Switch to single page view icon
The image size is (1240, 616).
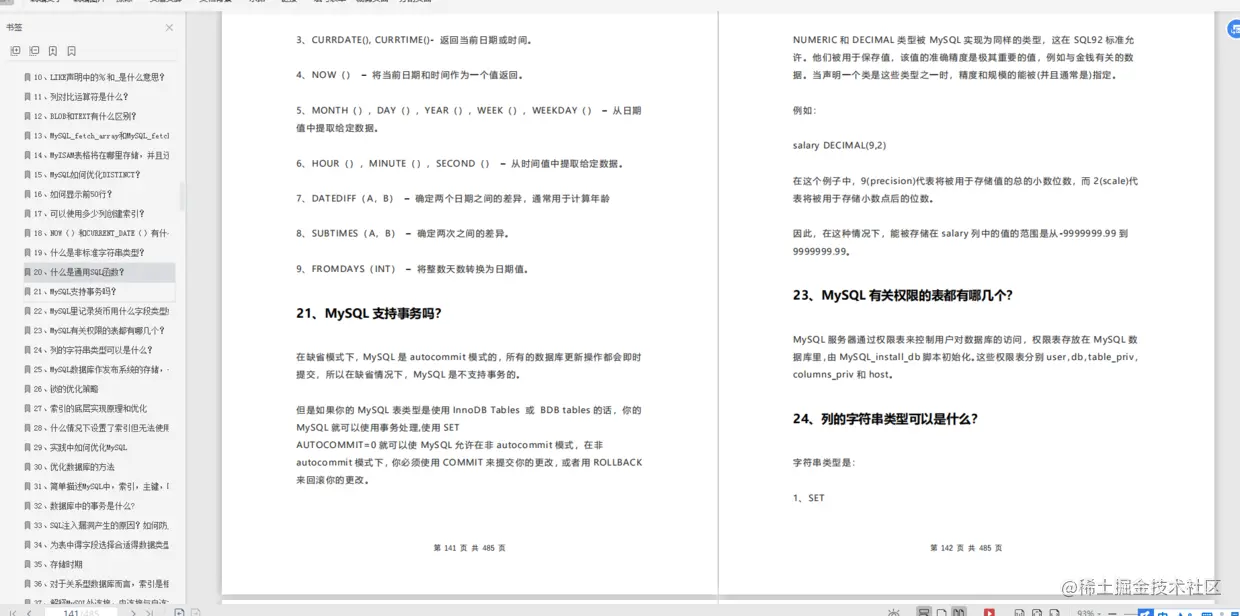941,612
